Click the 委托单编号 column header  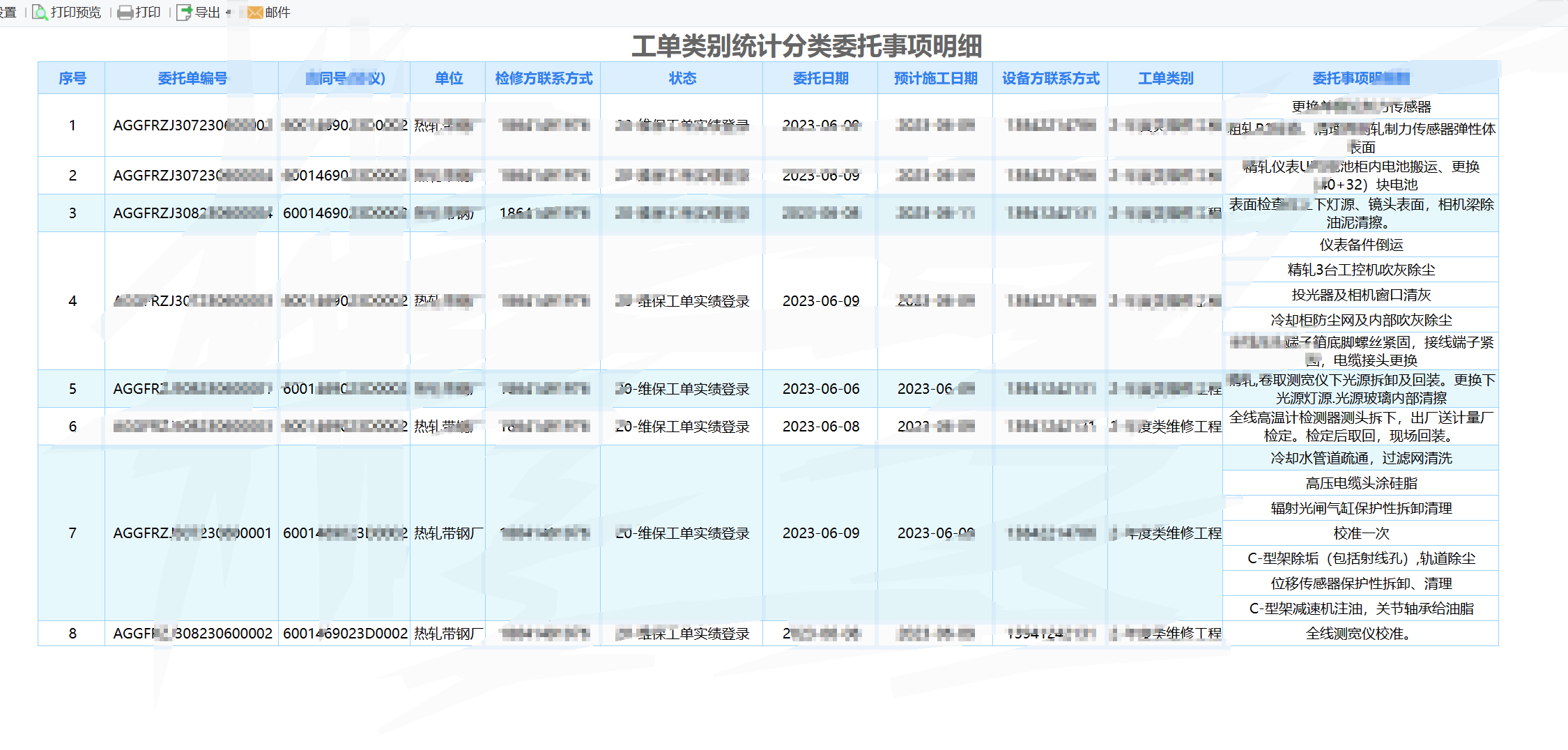coord(192,78)
